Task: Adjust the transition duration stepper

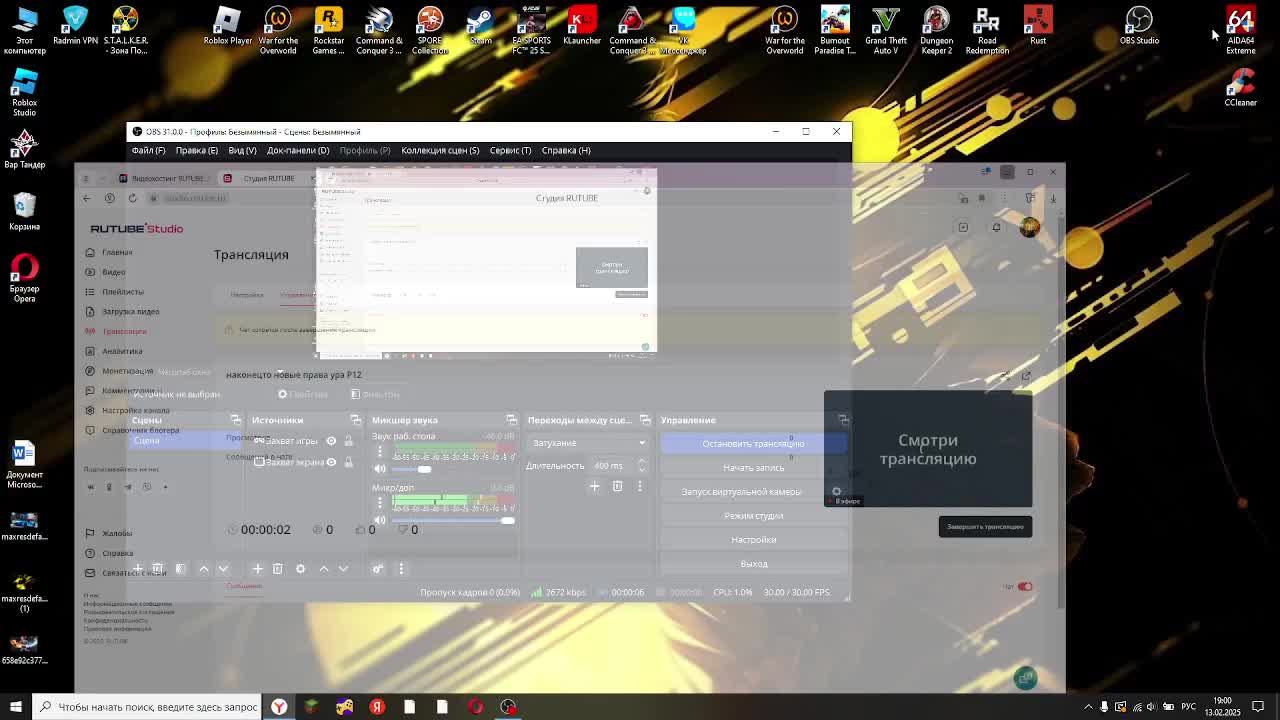Action: (x=642, y=466)
